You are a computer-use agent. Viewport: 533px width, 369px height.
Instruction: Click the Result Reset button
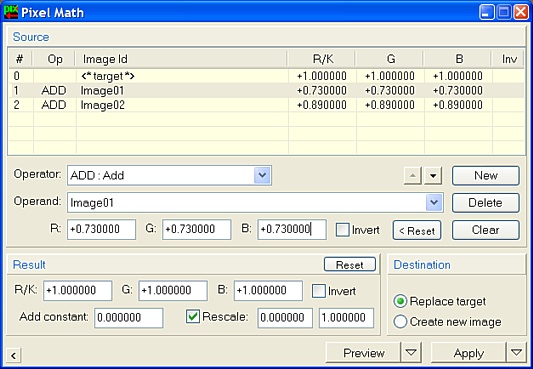pyautogui.click(x=350, y=265)
